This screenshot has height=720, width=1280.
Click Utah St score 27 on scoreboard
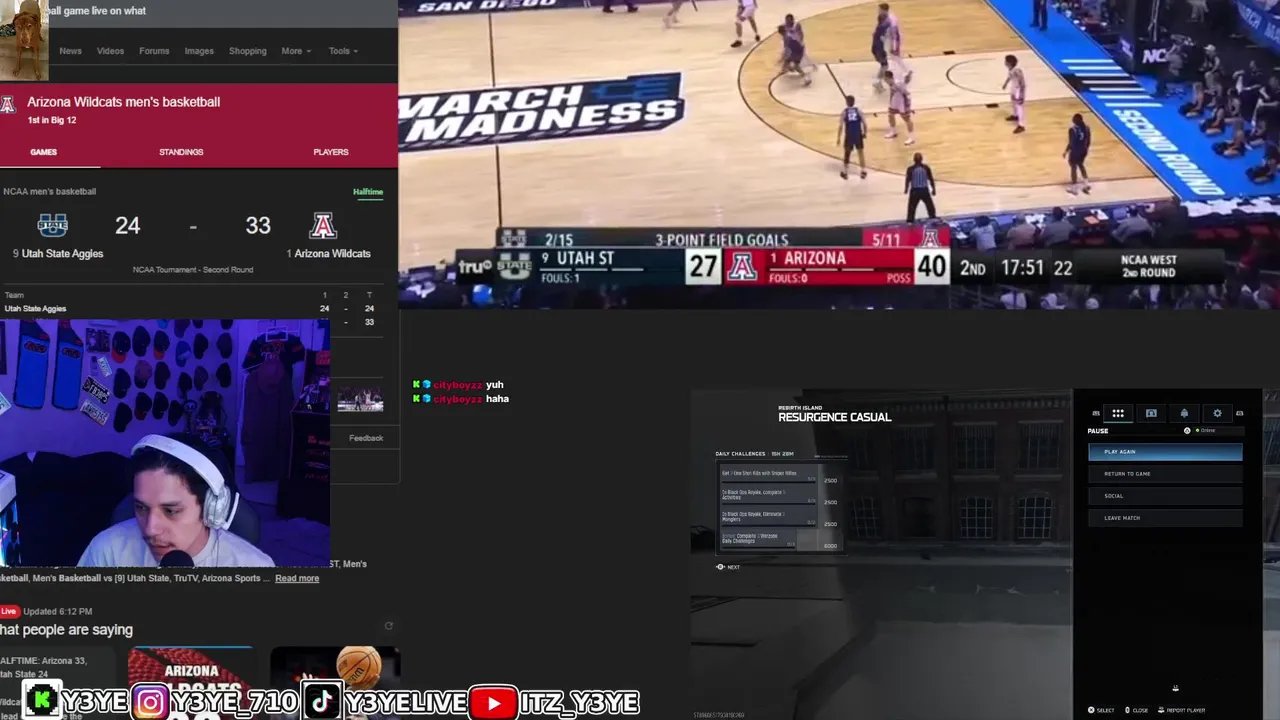[703, 266]
